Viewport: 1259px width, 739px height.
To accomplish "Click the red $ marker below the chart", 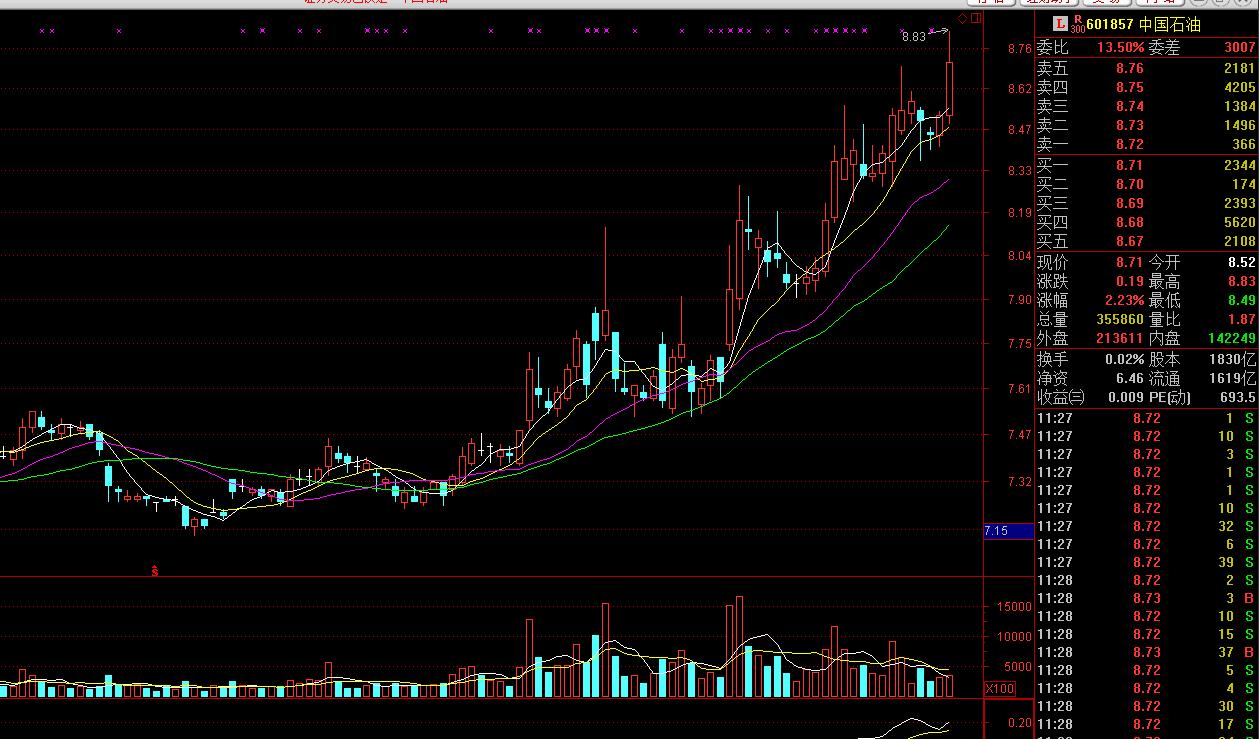I will 155,571.
